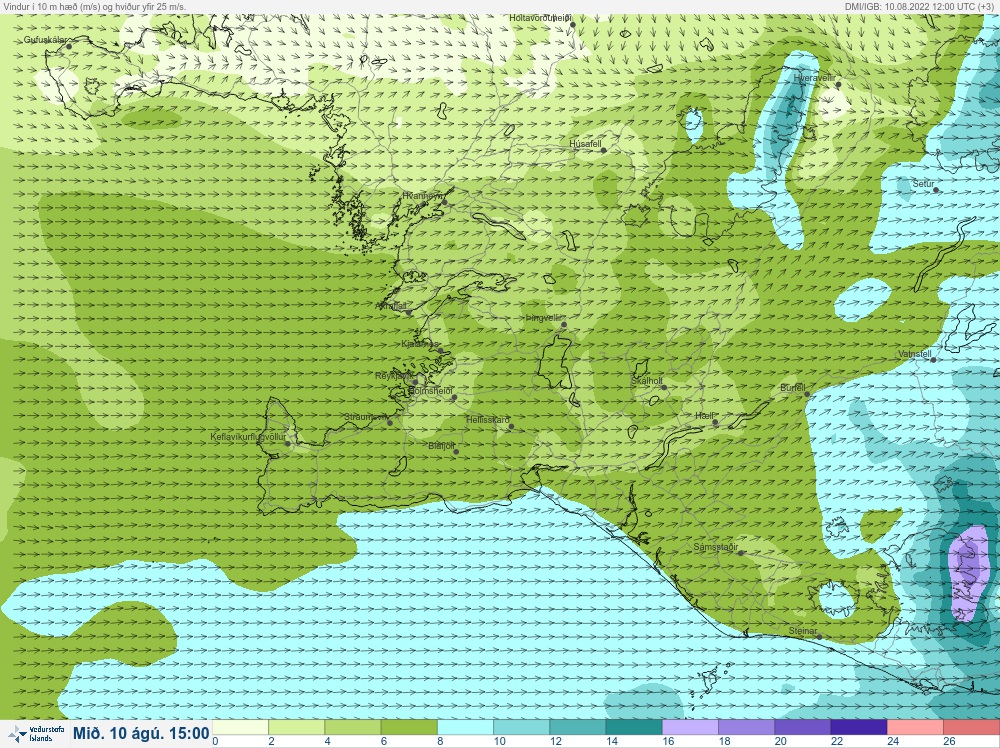Click the Skálholt station label
Image resolution: width=1000 pixels, height=748 pixels.
(x=647, y=381)
